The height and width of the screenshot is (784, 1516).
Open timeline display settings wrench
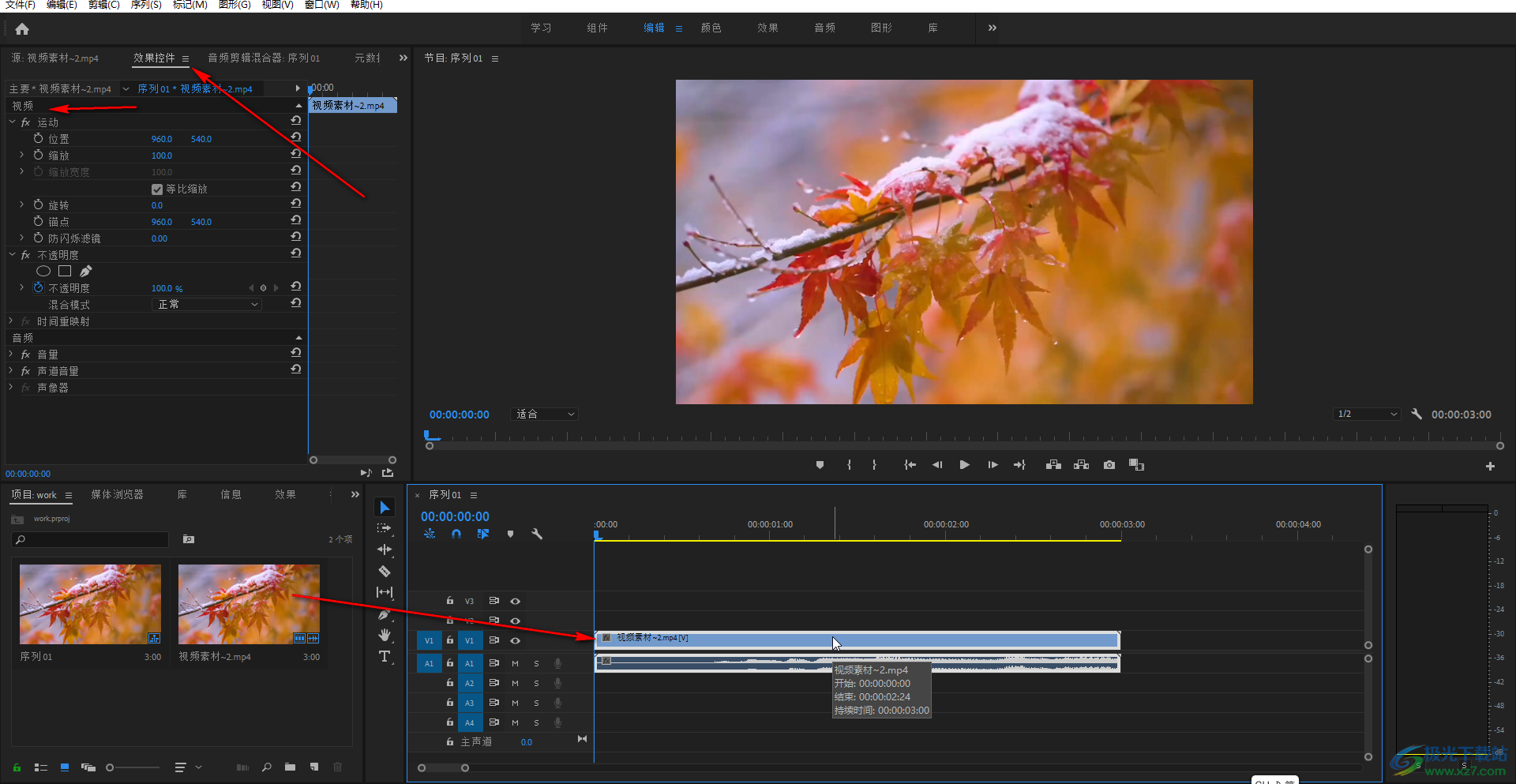tap(537, 535)
